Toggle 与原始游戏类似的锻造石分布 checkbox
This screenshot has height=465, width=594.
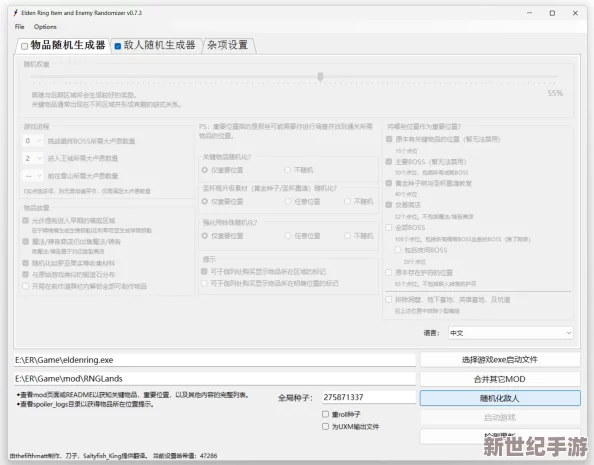tap(25, 274)
